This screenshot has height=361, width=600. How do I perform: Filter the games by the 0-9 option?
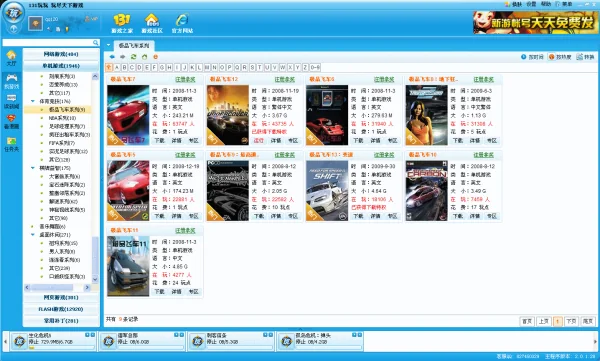click(315, 67)
